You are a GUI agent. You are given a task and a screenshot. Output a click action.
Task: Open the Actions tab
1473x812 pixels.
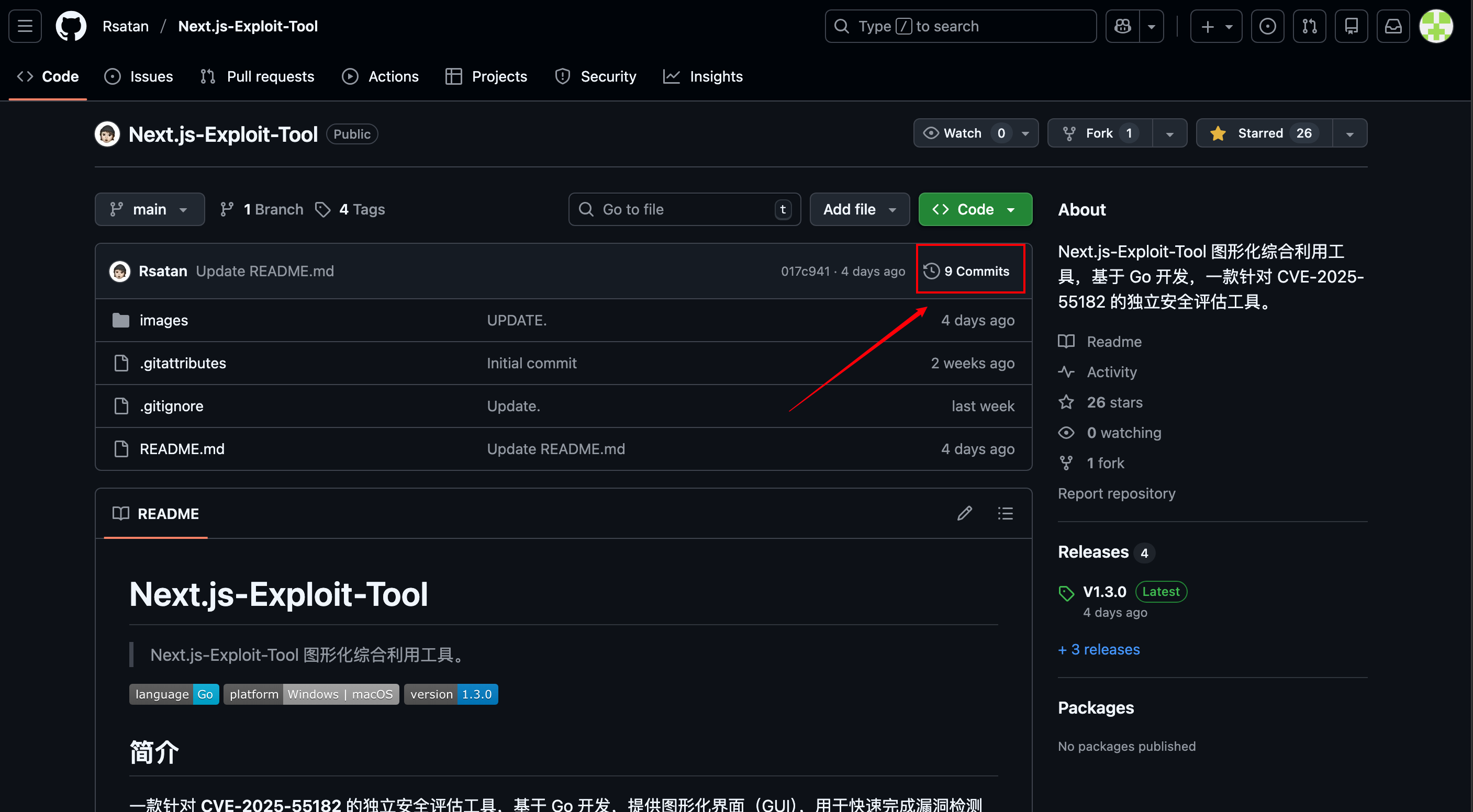coord(380,76)
